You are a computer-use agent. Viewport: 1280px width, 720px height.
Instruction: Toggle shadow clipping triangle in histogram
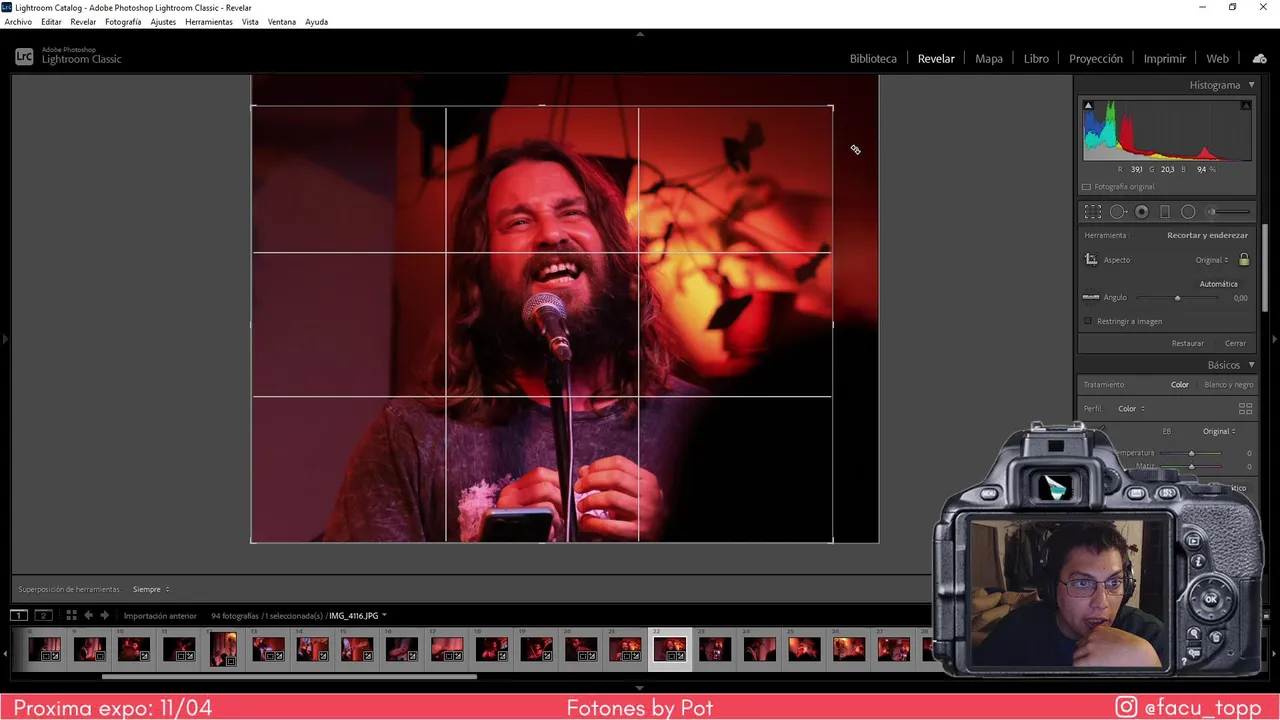click(x=1088, y=105)
